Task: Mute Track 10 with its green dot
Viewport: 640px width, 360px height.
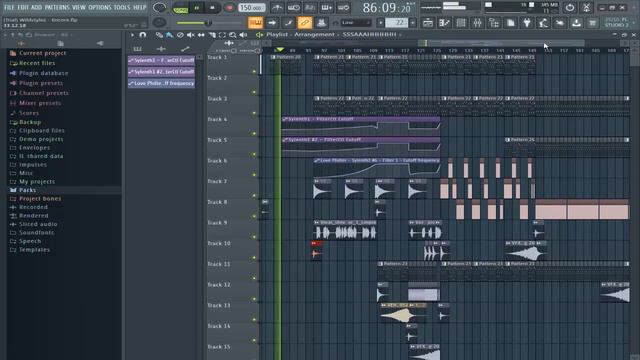Action: (254, 258)
